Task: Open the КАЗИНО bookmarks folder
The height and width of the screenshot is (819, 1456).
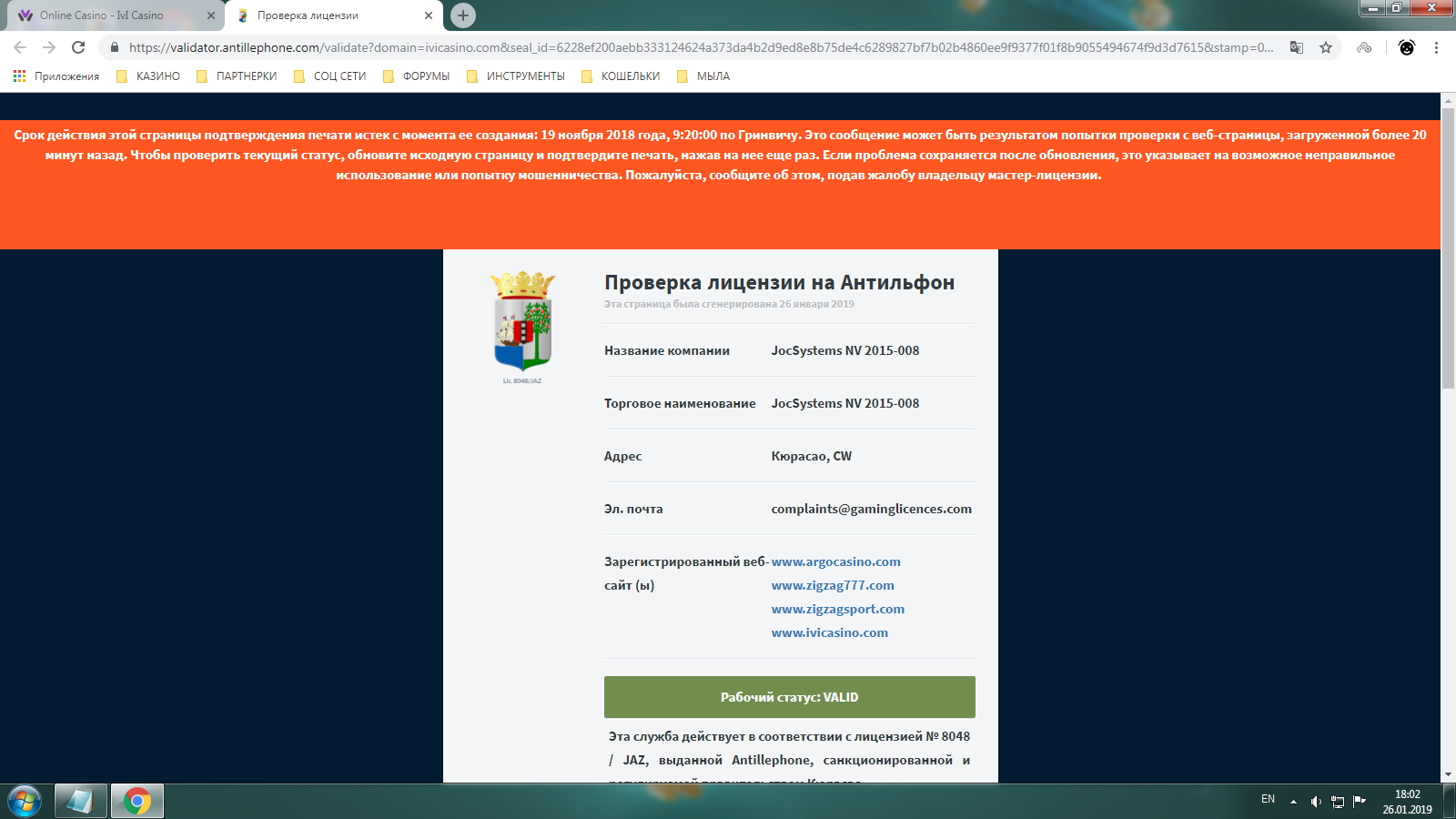Action: [x=148, y=76]
